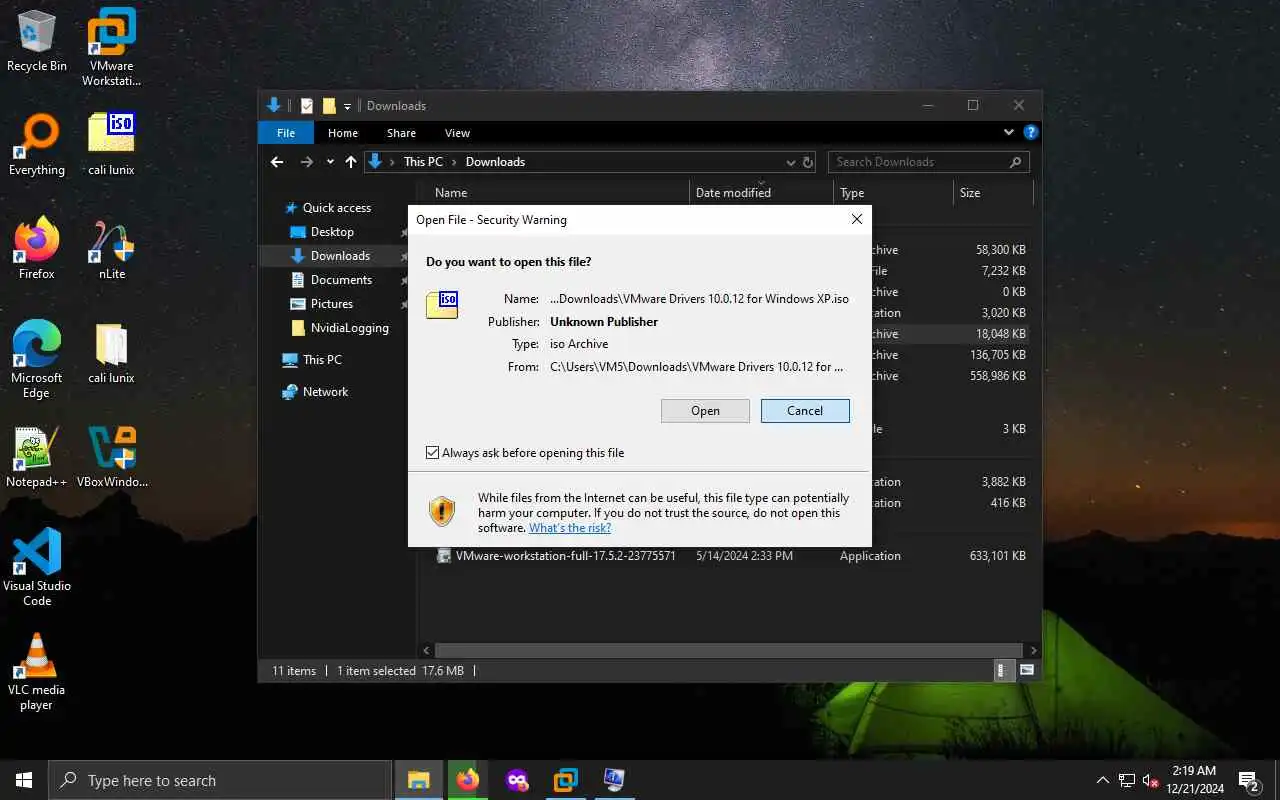Open recent locations dropdown arrow
Viewport: 1280px width, 800px height.
click(330, 162)
